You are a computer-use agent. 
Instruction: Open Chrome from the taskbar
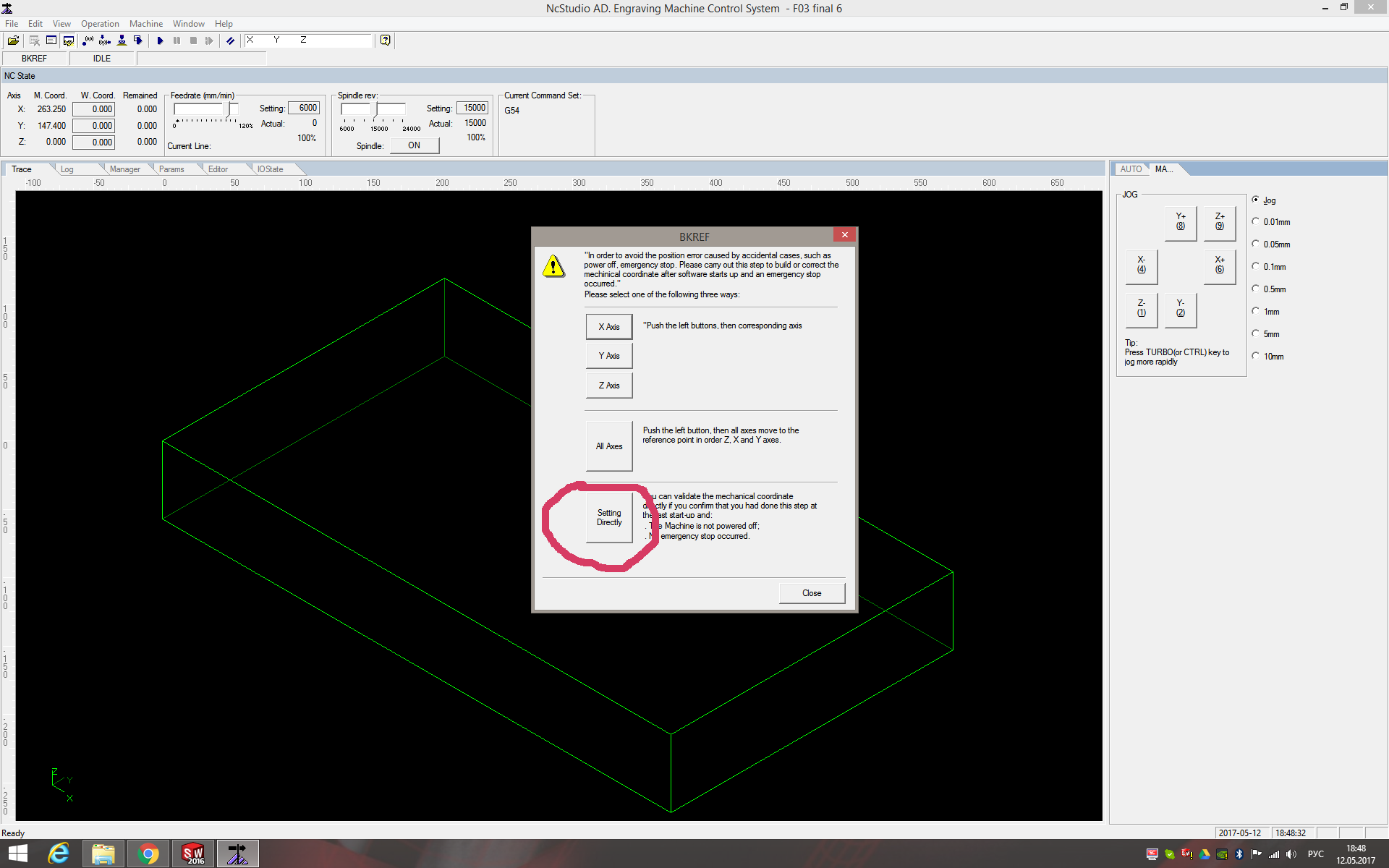pyautogui.click(x=148, y=854)
